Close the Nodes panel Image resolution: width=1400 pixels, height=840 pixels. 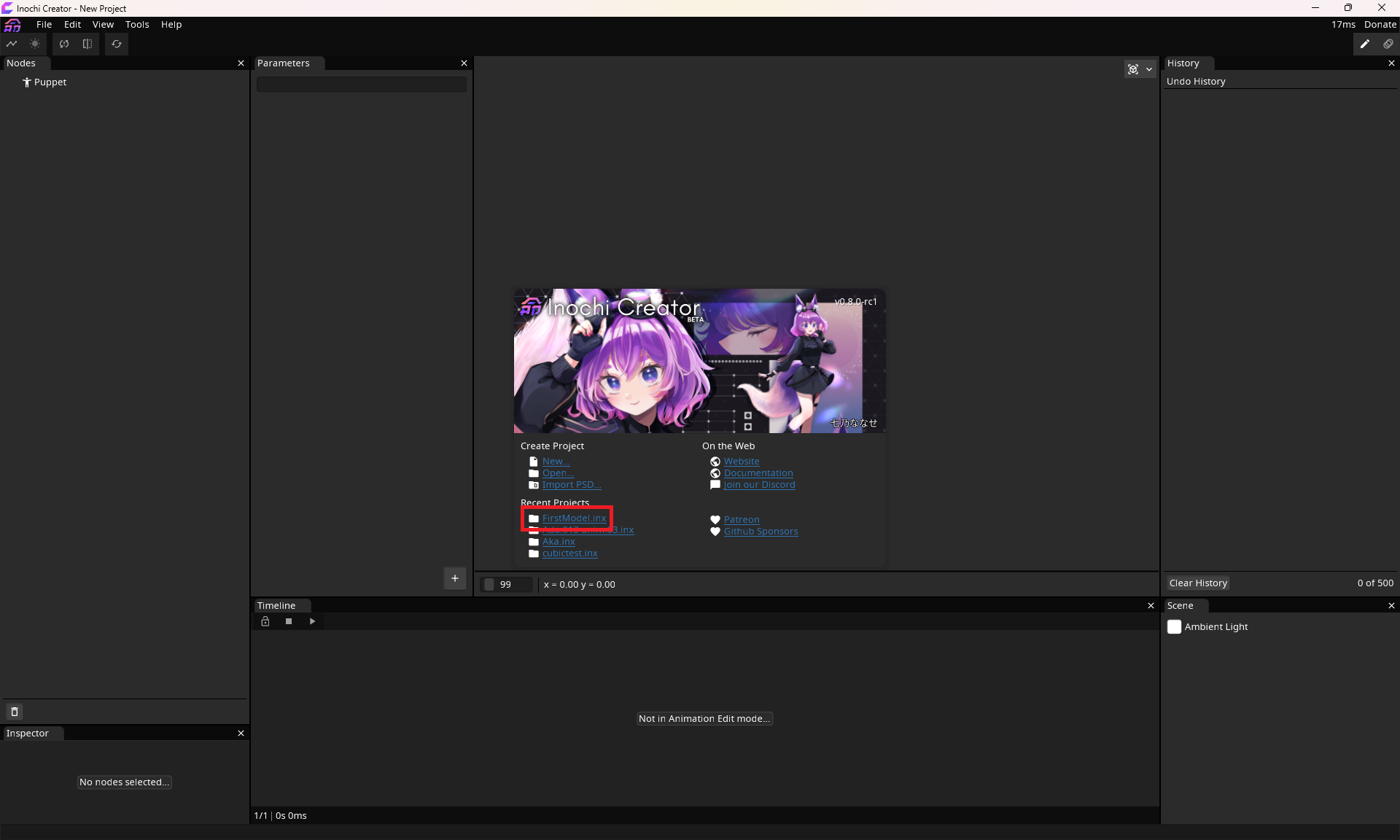coord(241,63)
